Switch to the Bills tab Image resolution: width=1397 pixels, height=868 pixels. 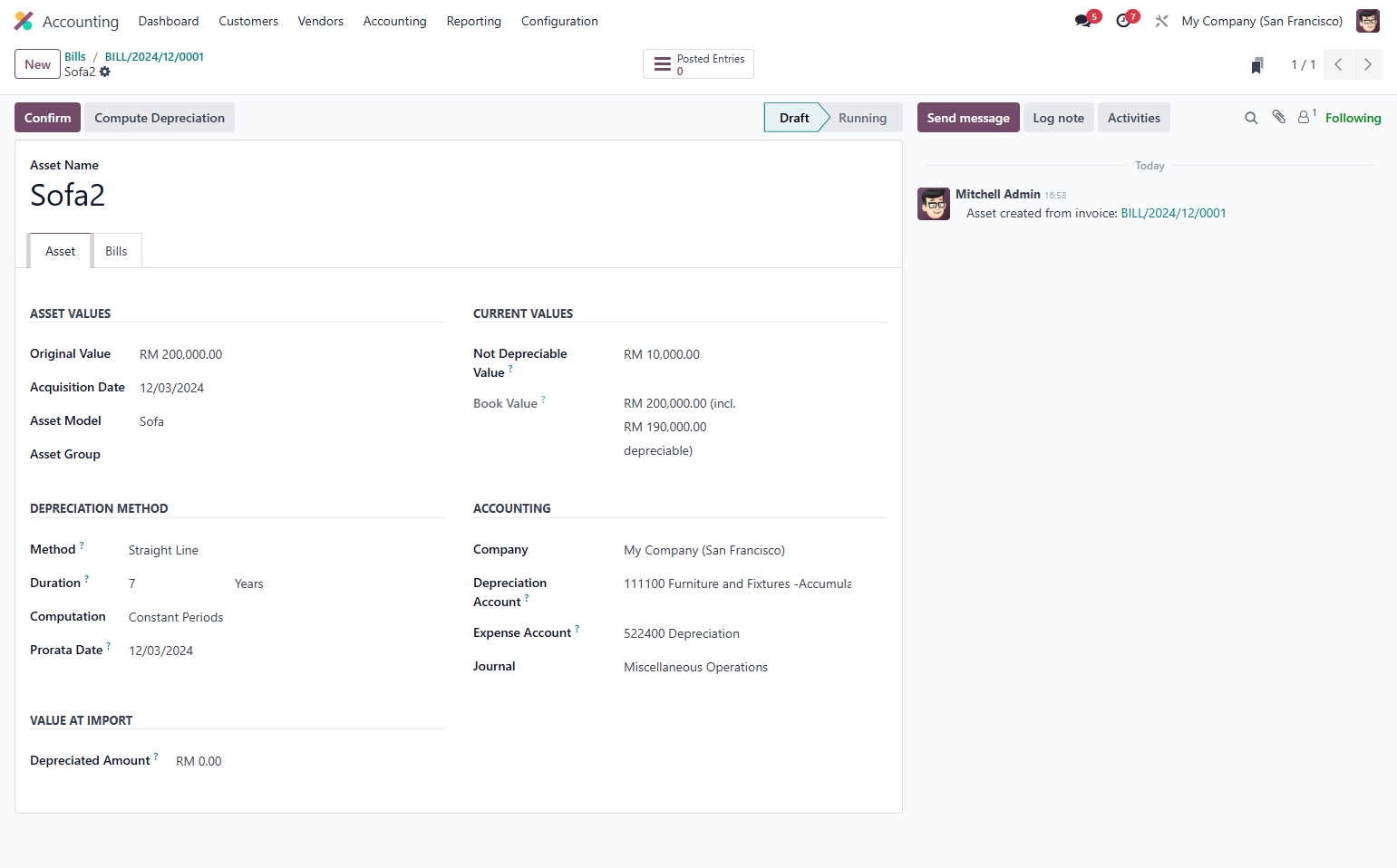pyautogui.click(x=116, y=251)
